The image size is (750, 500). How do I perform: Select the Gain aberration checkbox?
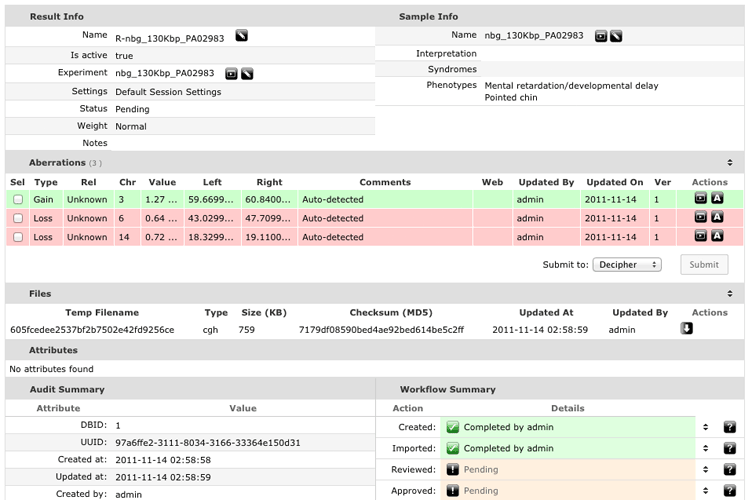point(17,200)
